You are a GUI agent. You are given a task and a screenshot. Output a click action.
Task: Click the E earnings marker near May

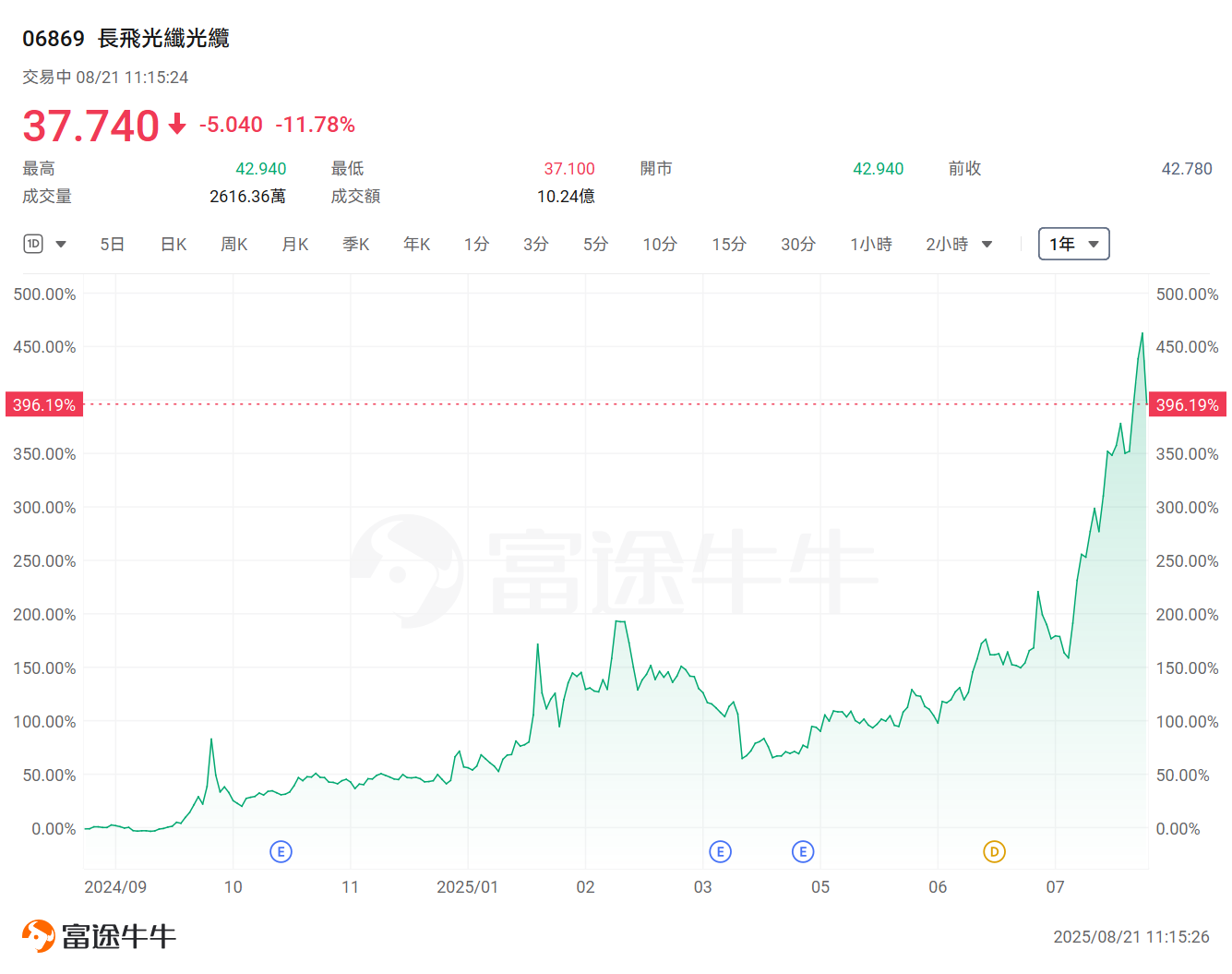[803, 851]
